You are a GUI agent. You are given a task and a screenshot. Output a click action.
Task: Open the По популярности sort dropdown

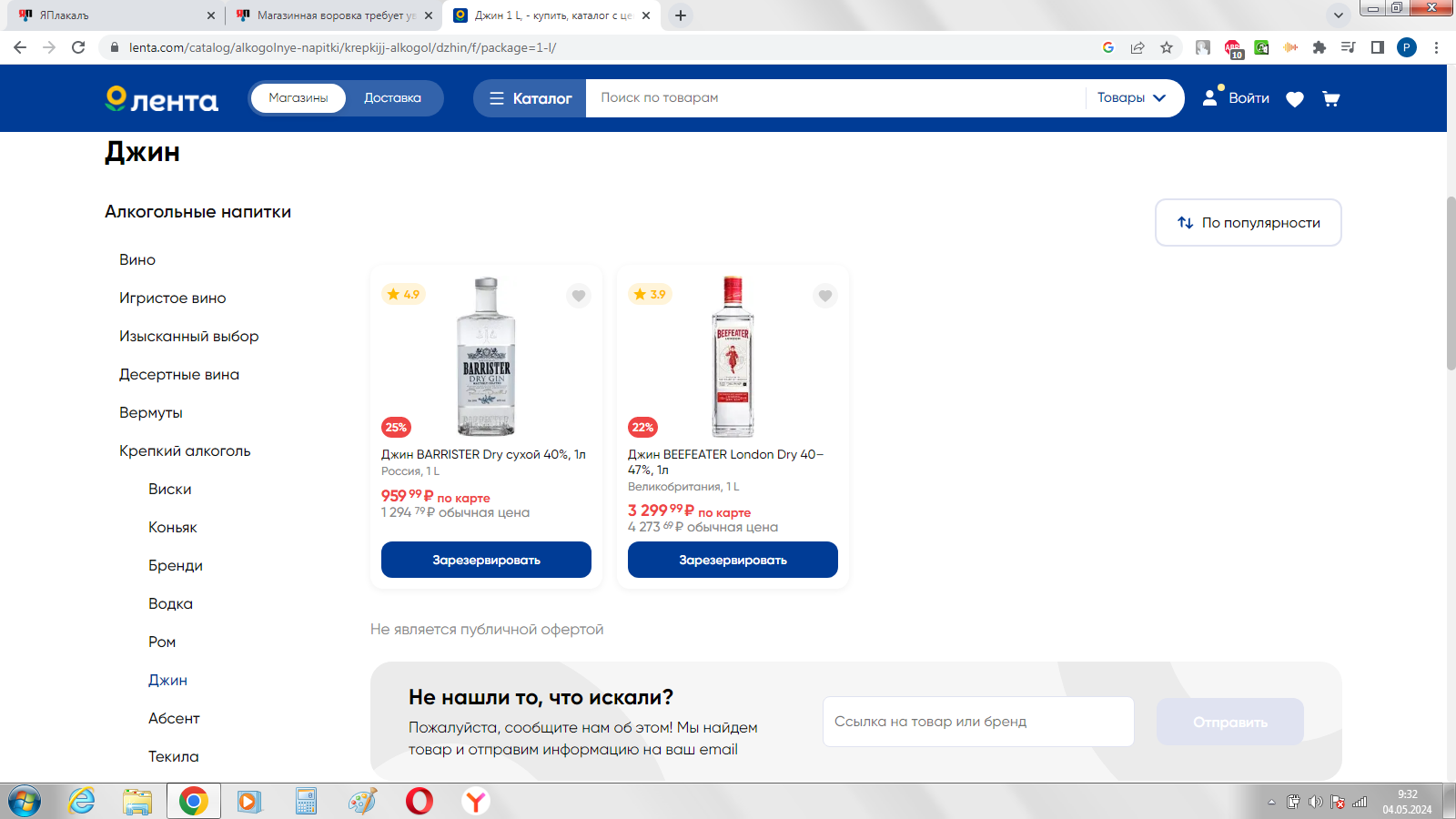click(1249, 223)
